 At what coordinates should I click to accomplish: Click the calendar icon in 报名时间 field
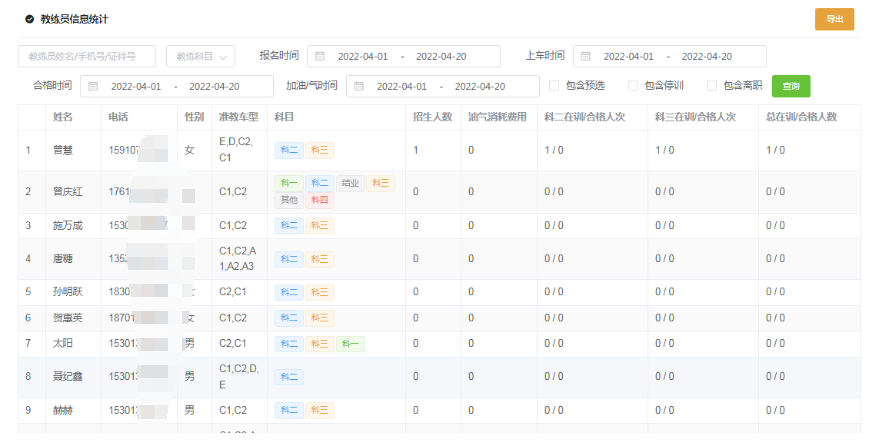pos(320,57)
